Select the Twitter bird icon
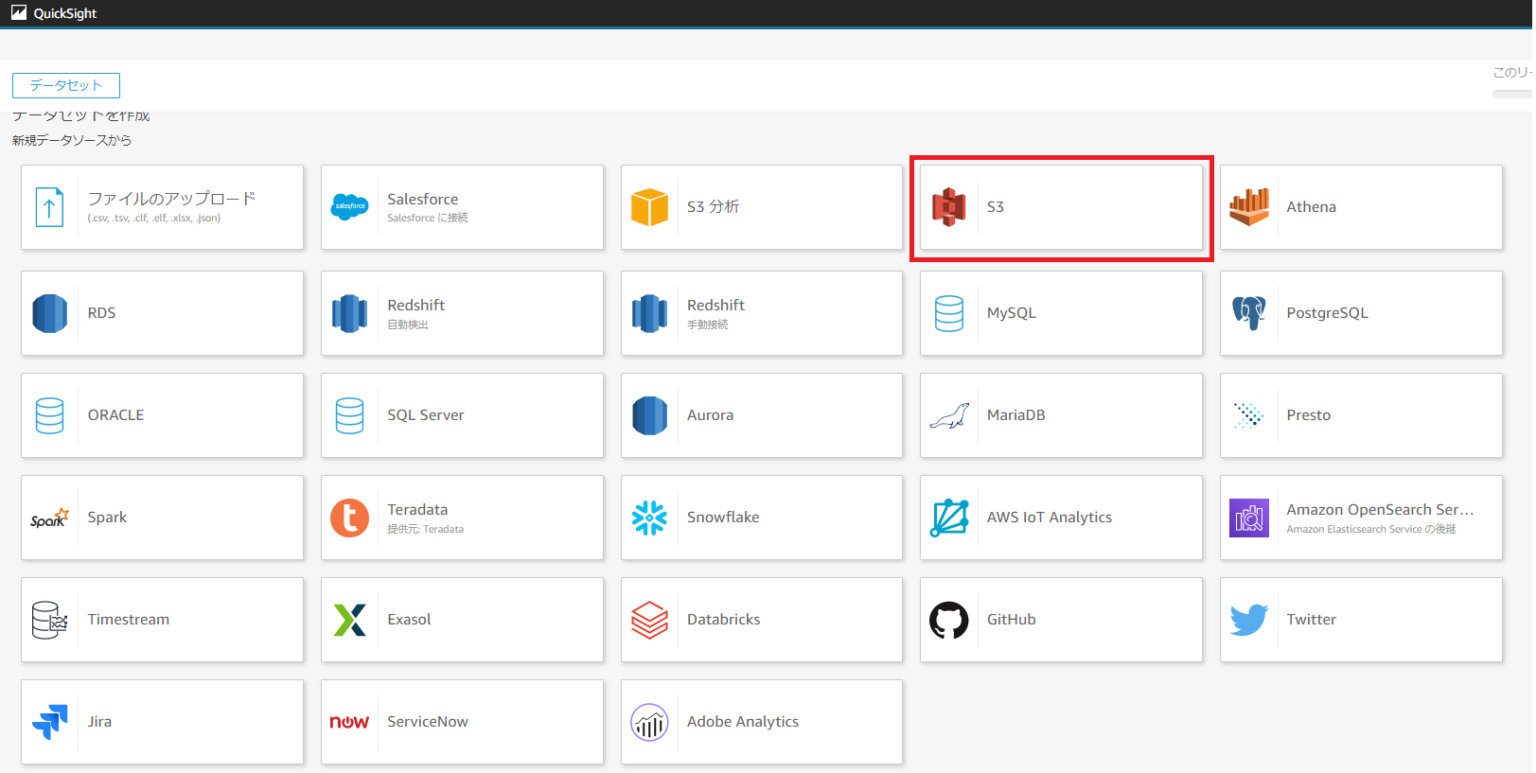 pyautogui.click(x=1248, y=619)
